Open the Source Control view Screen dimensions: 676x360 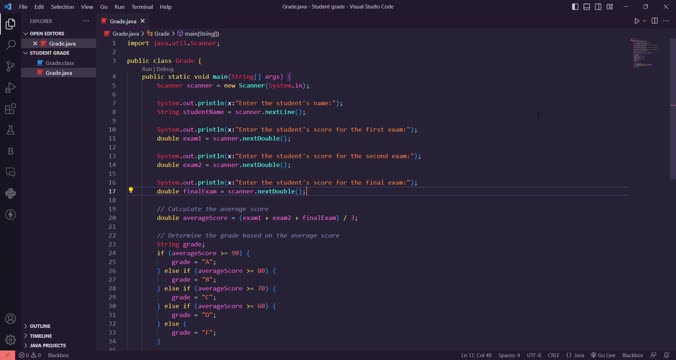coord(10,66)
